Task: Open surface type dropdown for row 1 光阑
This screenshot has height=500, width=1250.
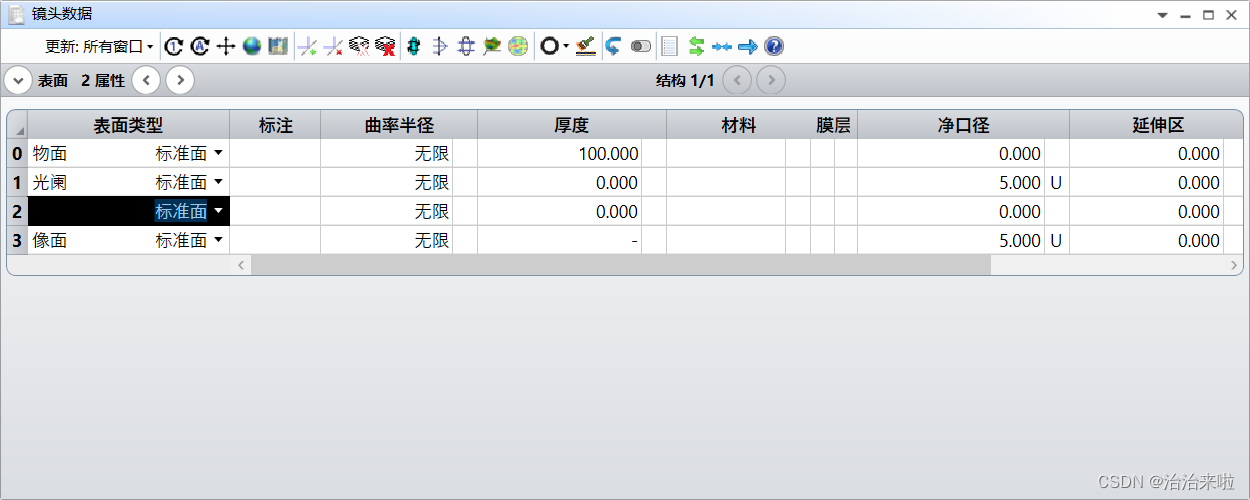Action: (x=219, y=182)
